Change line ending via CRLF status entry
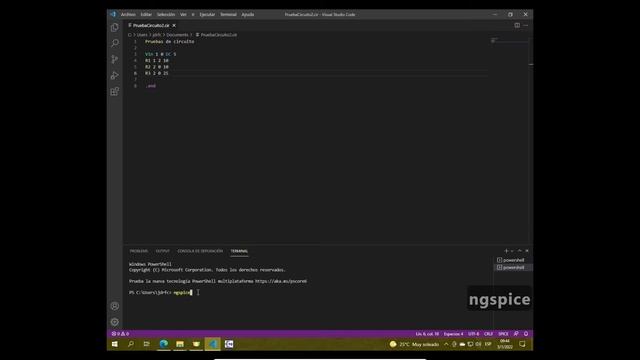Screen dimensions: 640x360 [489, 334]
